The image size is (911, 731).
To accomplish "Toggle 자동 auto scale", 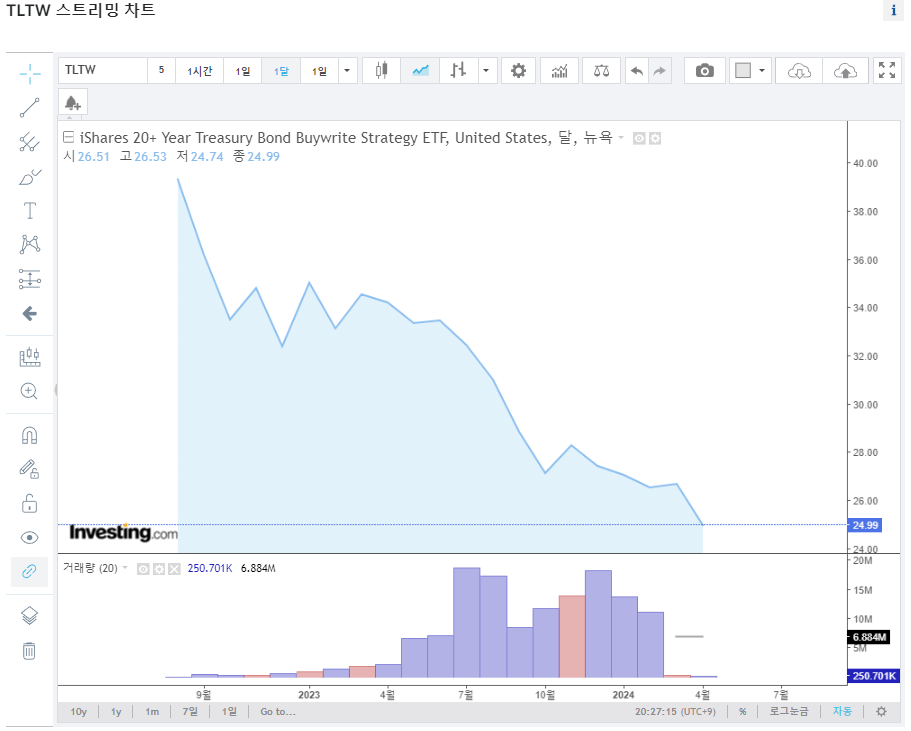I will pos(842,711).
